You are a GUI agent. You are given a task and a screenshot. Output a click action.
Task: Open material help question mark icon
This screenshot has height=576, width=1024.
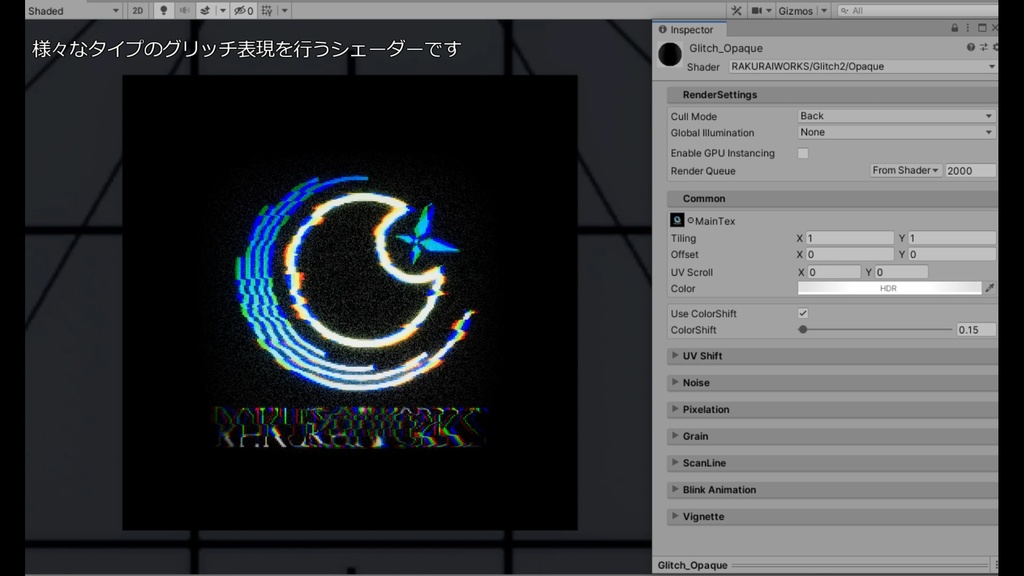[970, 47]
